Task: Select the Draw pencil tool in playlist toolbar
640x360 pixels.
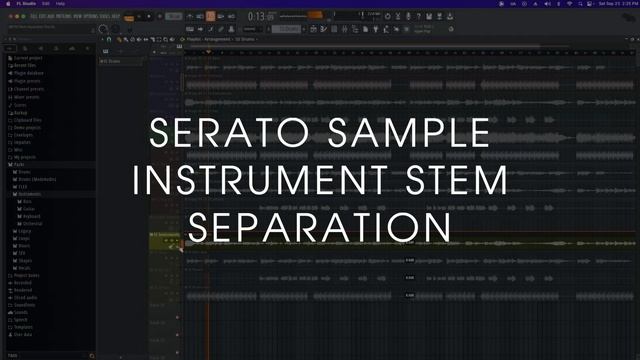Action: click(x=119, y=40)
